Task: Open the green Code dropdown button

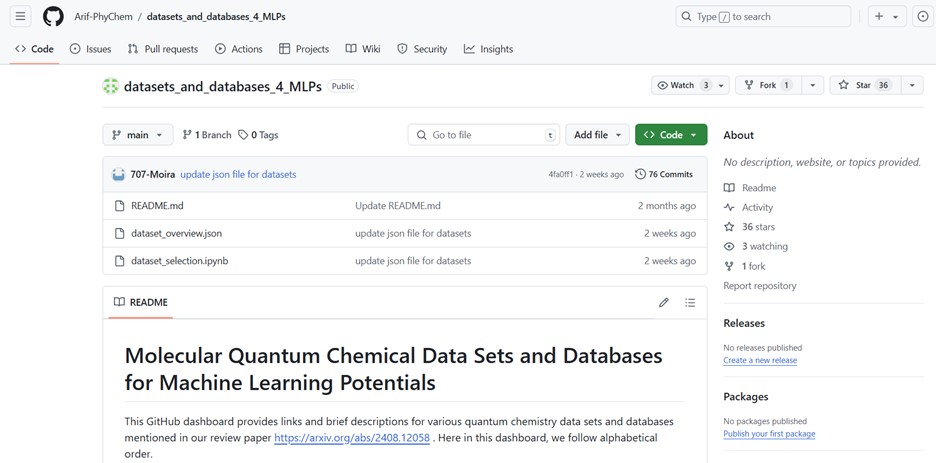Action: click(x=671, y=135)
